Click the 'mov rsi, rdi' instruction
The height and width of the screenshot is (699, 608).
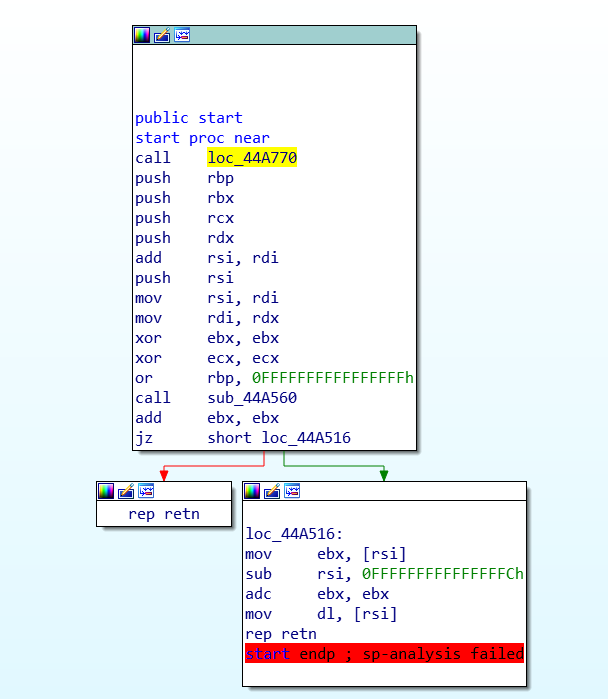coord(207,298)
